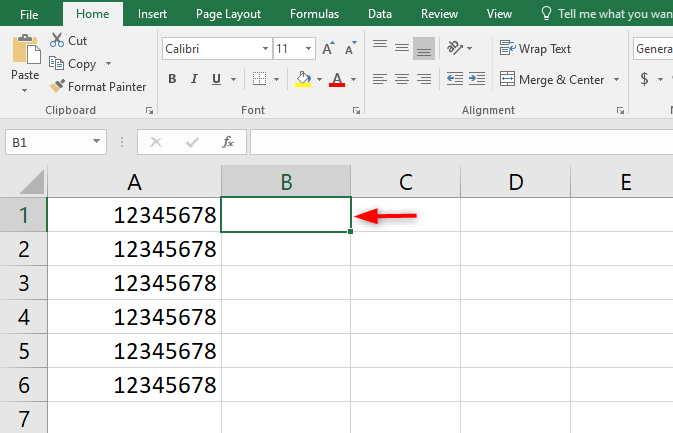
Task: Select column D header
Action: click(515, 182)
